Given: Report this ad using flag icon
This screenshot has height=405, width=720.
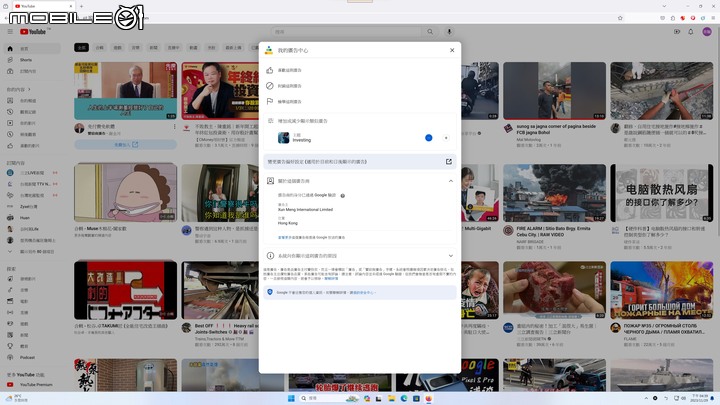Looking at the screenshot, I should point(270,101).
